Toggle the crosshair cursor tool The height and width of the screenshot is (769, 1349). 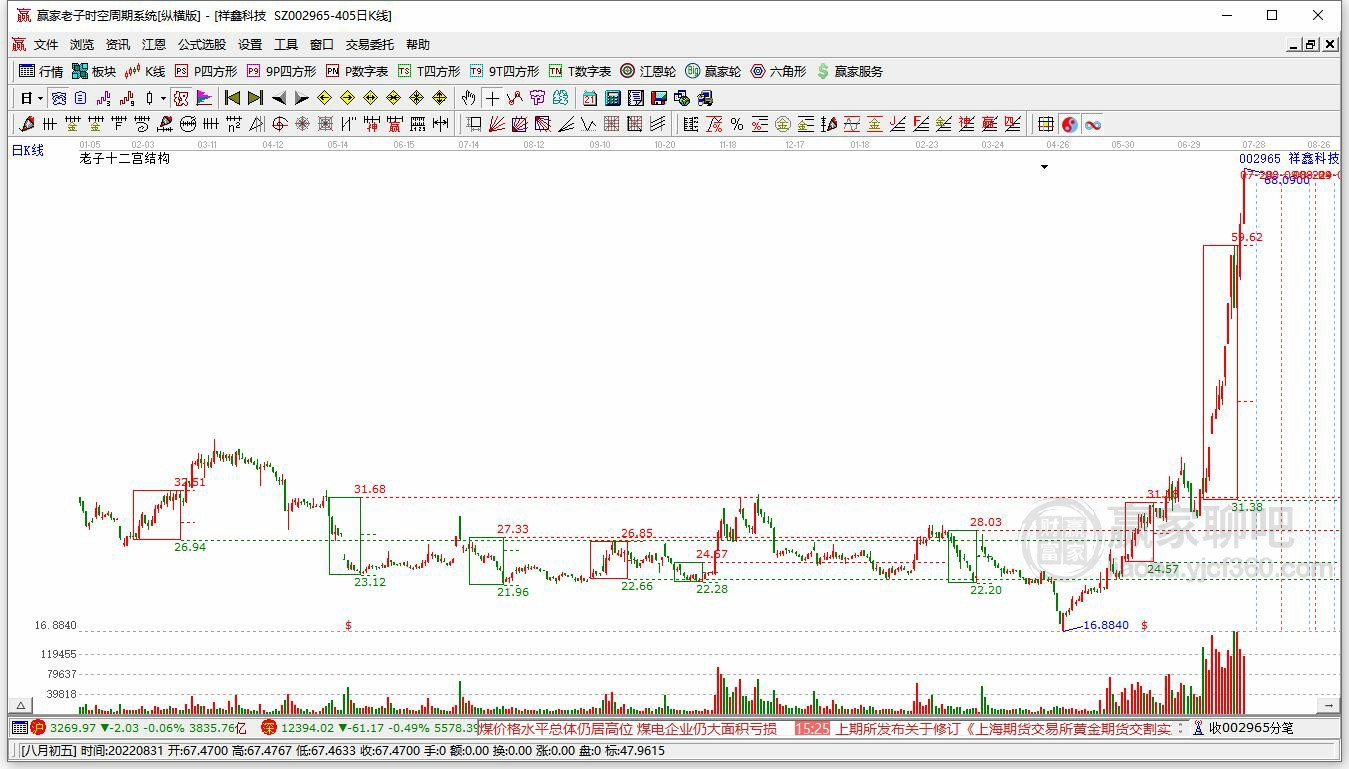click(x=491, y=98)
